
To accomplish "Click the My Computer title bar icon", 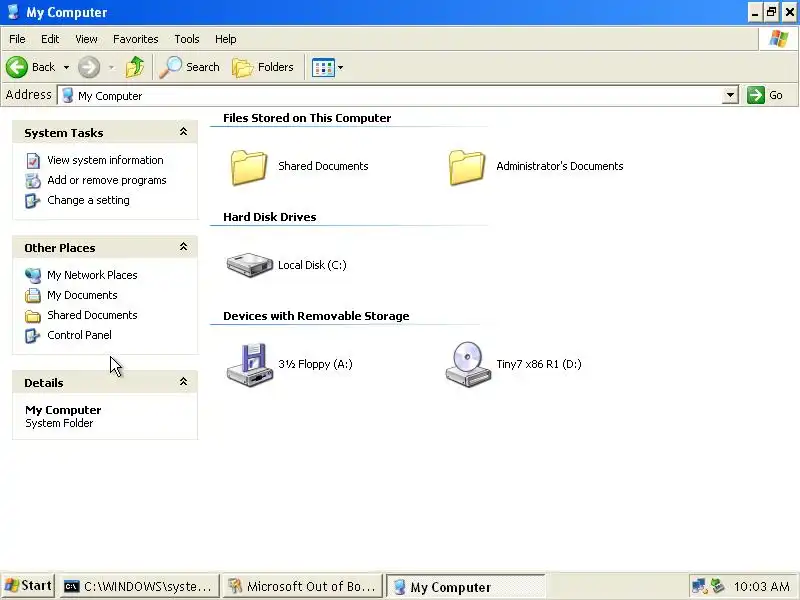I will point(13,12).
